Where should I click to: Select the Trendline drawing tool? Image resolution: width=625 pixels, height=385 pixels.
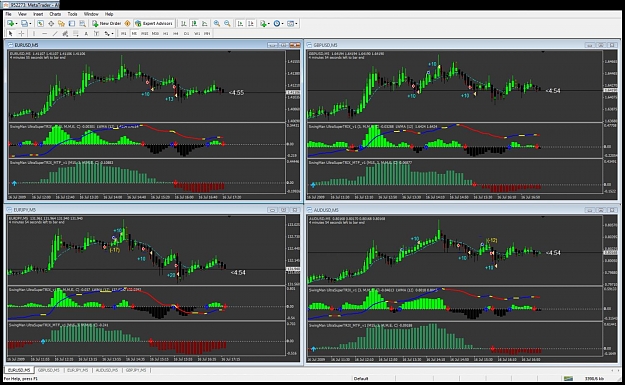click(x=55, y=34)
